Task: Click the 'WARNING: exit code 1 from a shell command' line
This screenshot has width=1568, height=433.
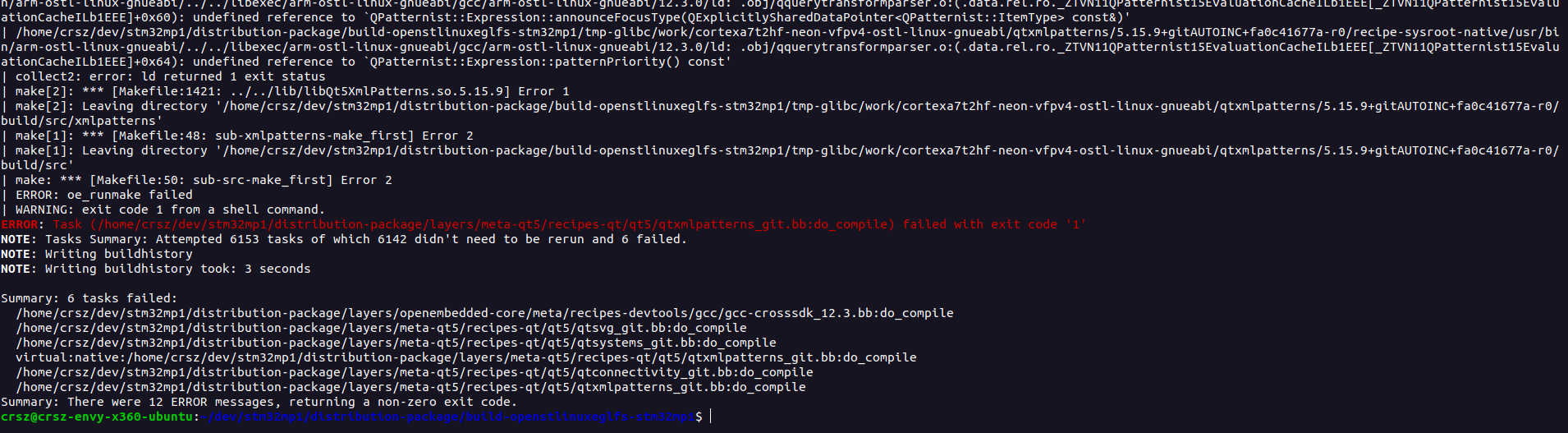Action: 163,210
